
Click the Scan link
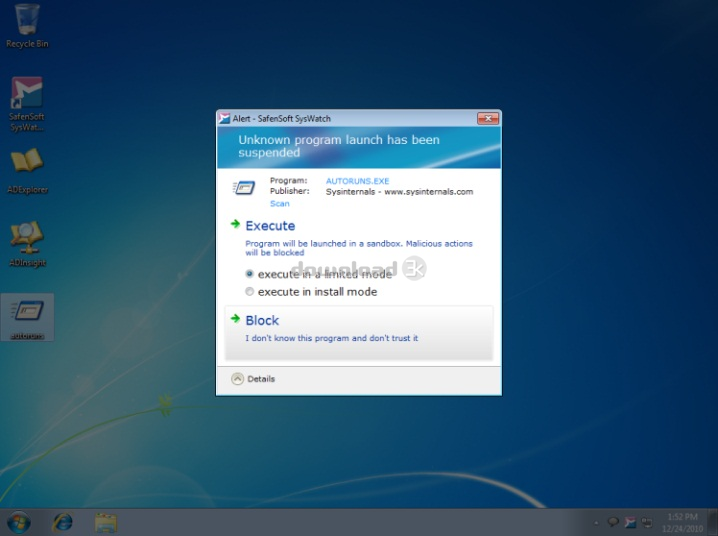click(280, 204)
